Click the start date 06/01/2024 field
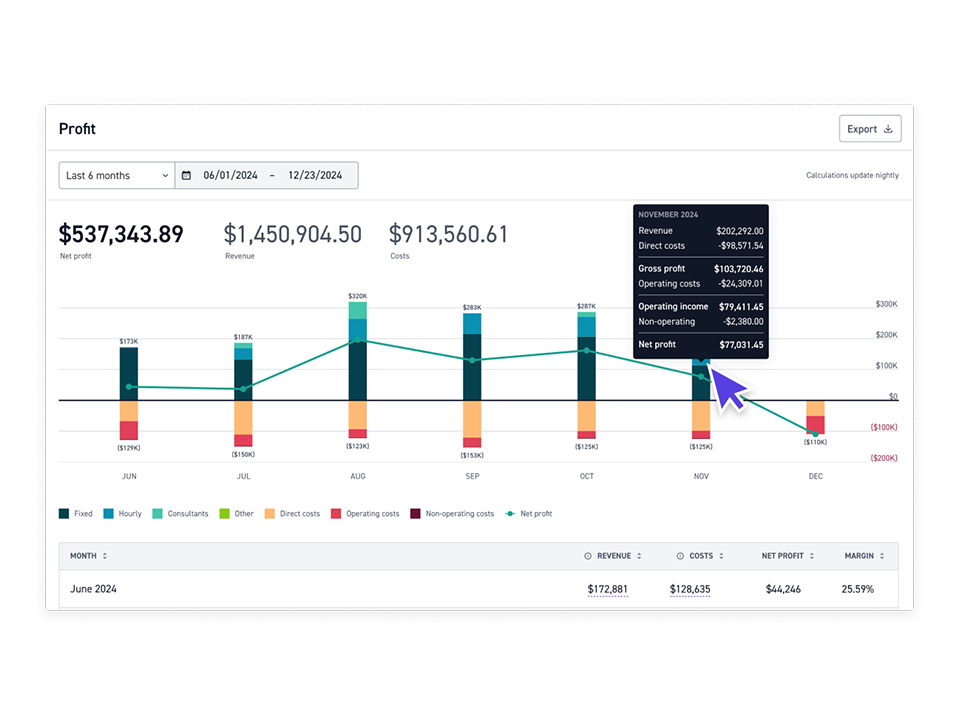The width and height of the screenshot is (960, 720). (x=230, y=175)
